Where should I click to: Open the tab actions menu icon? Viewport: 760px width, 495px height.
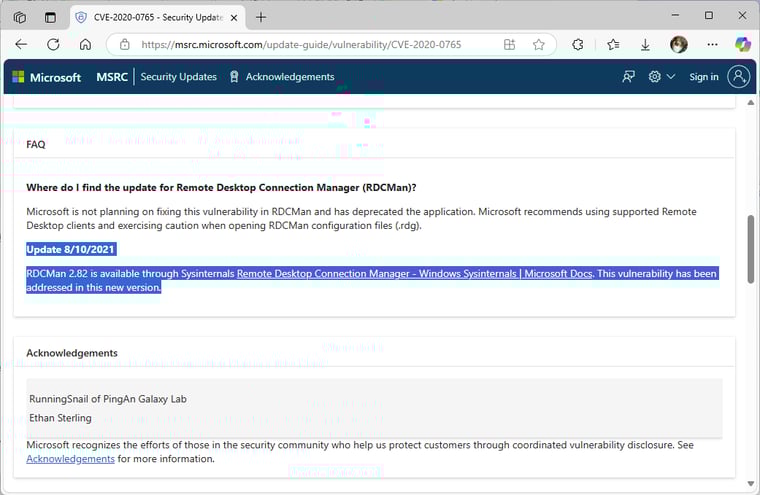pos(50,17)
